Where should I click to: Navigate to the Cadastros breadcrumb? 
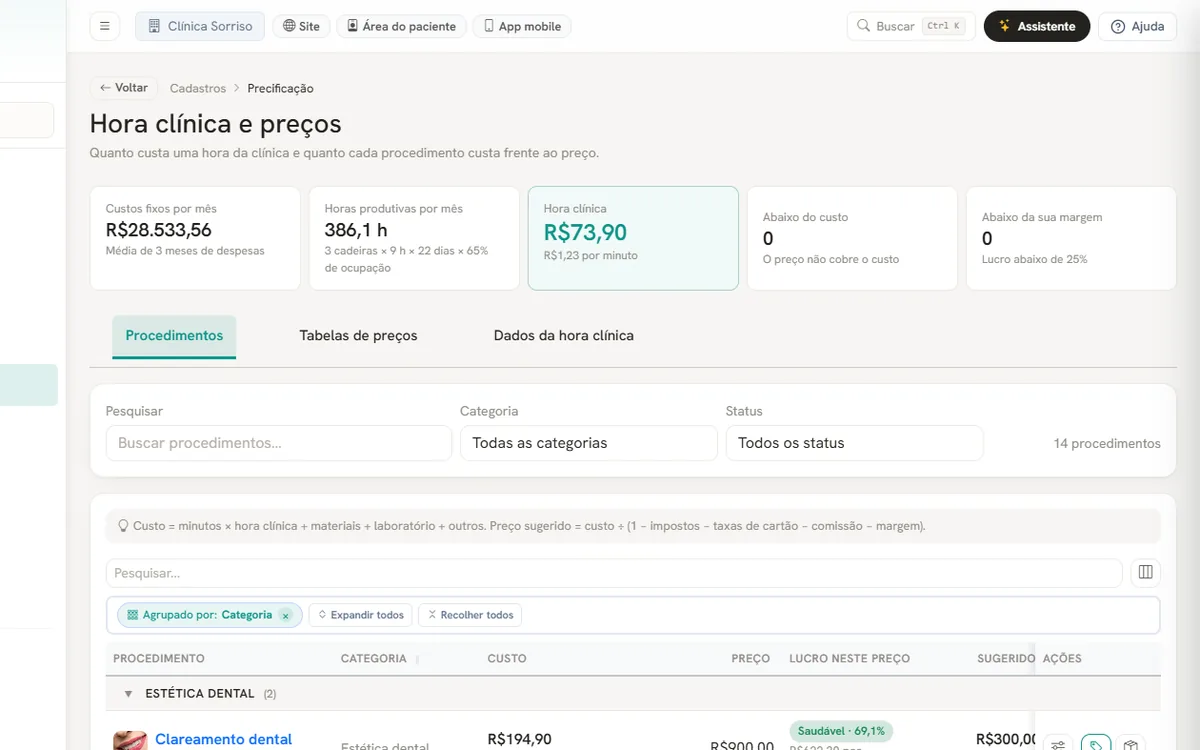pos(198,88)
